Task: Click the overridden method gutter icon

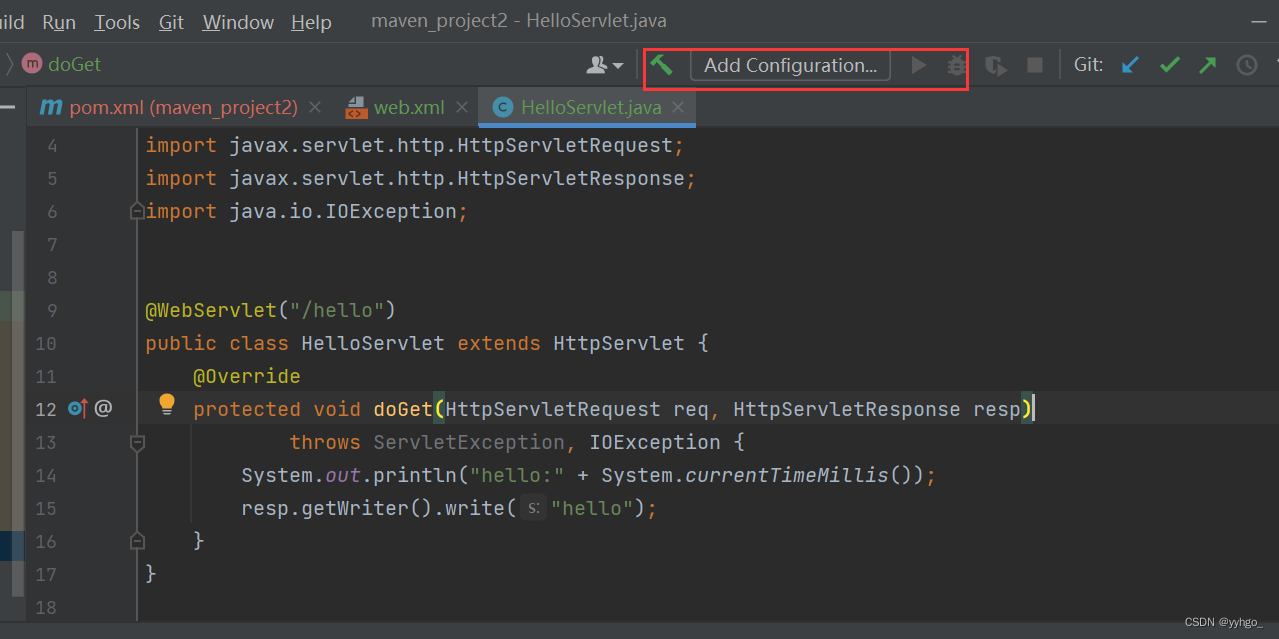Action: [x=77, y=408]
